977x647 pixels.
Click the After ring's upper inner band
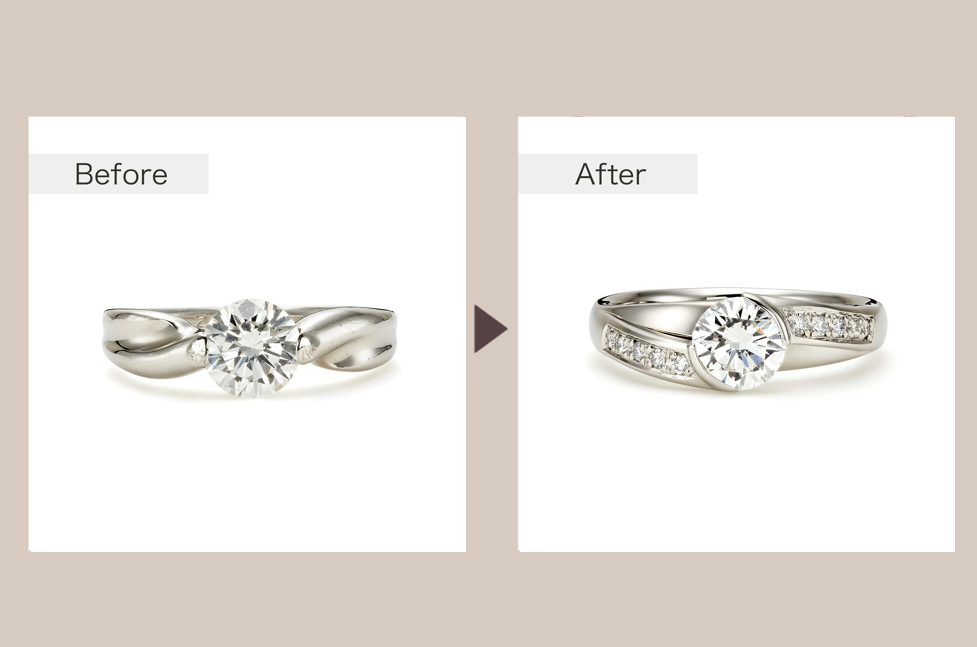[735, 295]
